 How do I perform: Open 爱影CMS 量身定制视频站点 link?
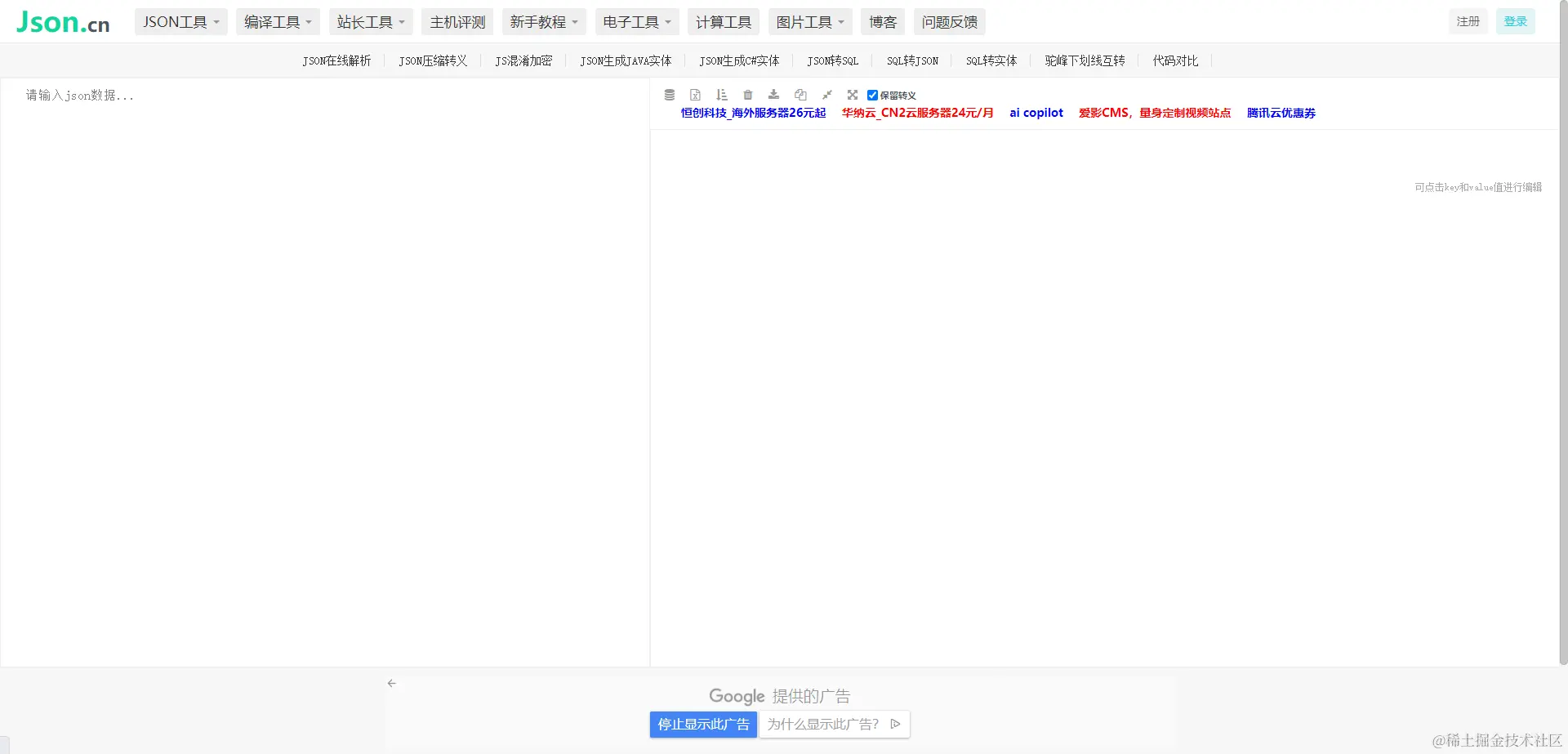click(x=1155, y=113)
